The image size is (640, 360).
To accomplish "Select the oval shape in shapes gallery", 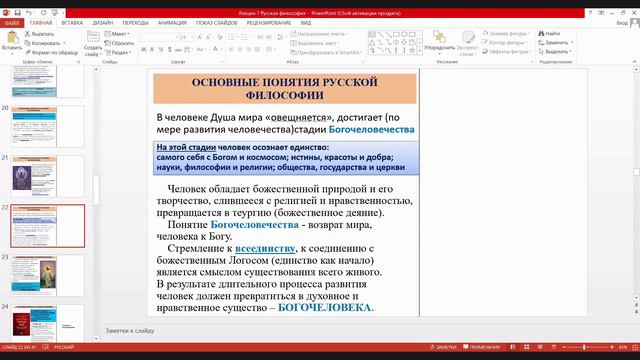I will [x=404, y=34].
